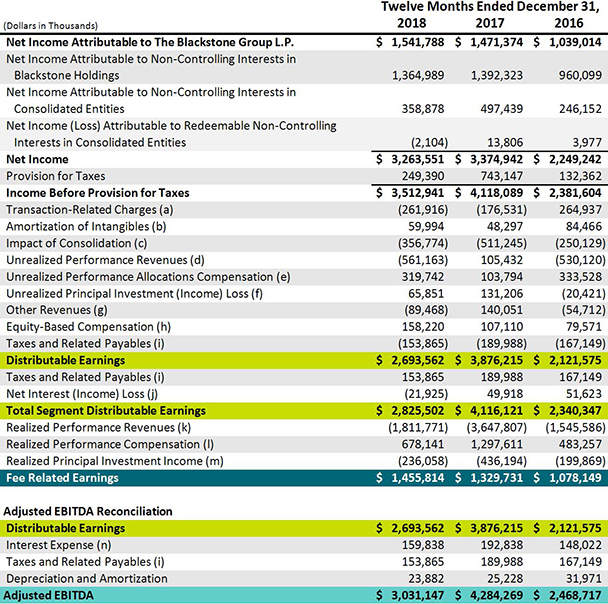Select 'Realized Performance Revenues (k)' label

98,428
